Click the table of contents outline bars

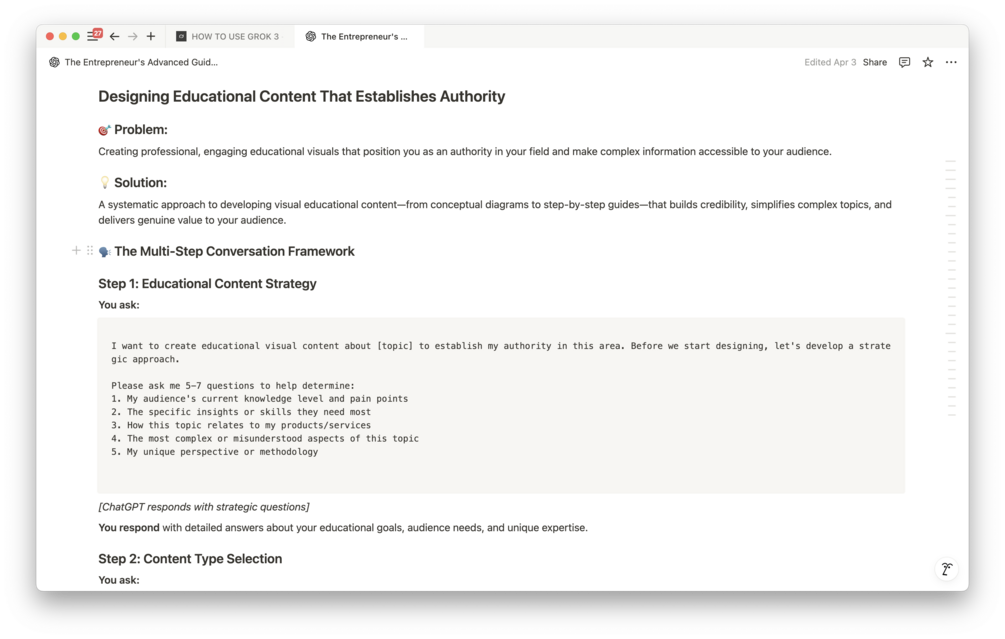pyautogui.click(x=951, y=288)
